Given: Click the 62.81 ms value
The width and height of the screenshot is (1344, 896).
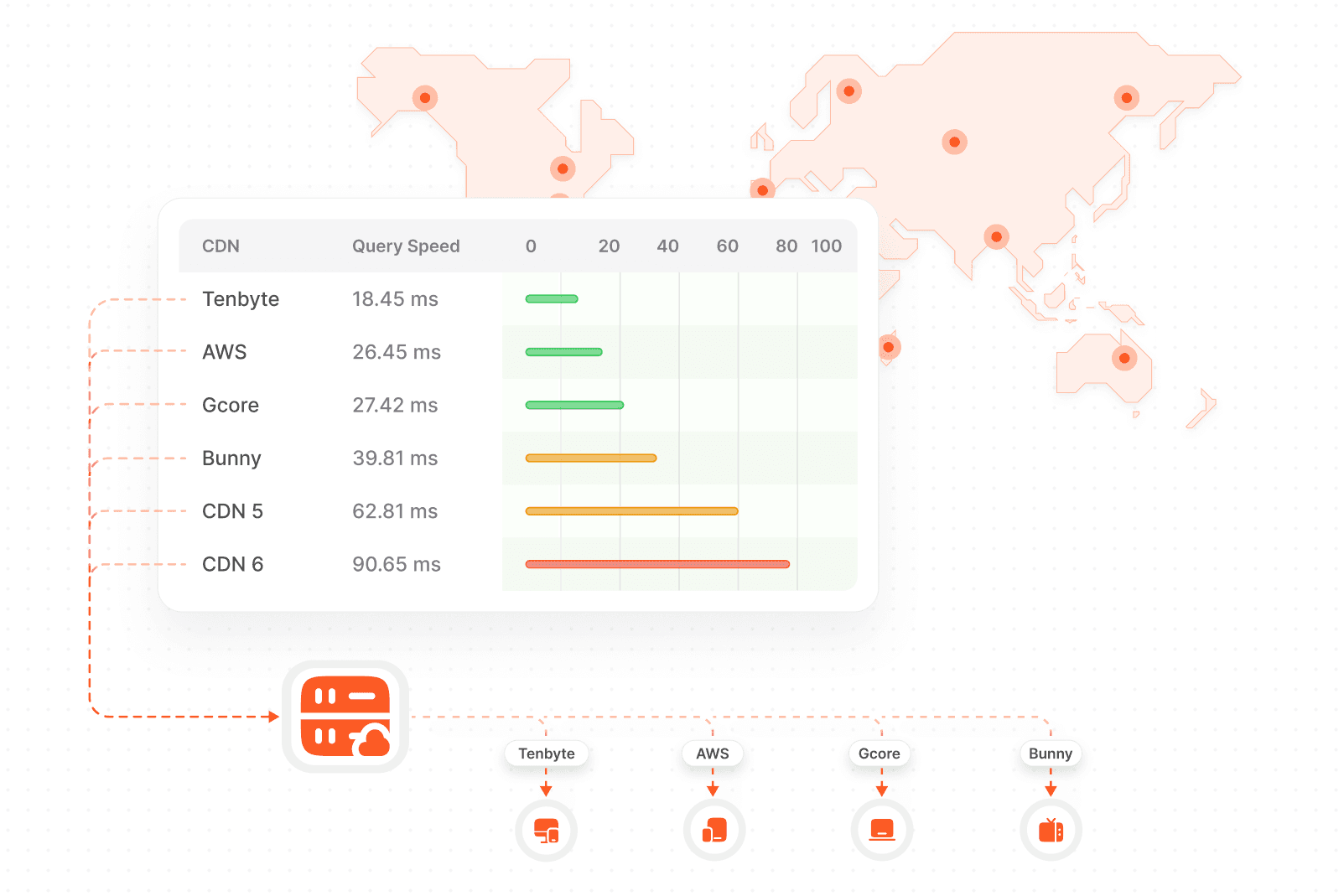Looking at the screenshot, I should (x=395, y=511).
